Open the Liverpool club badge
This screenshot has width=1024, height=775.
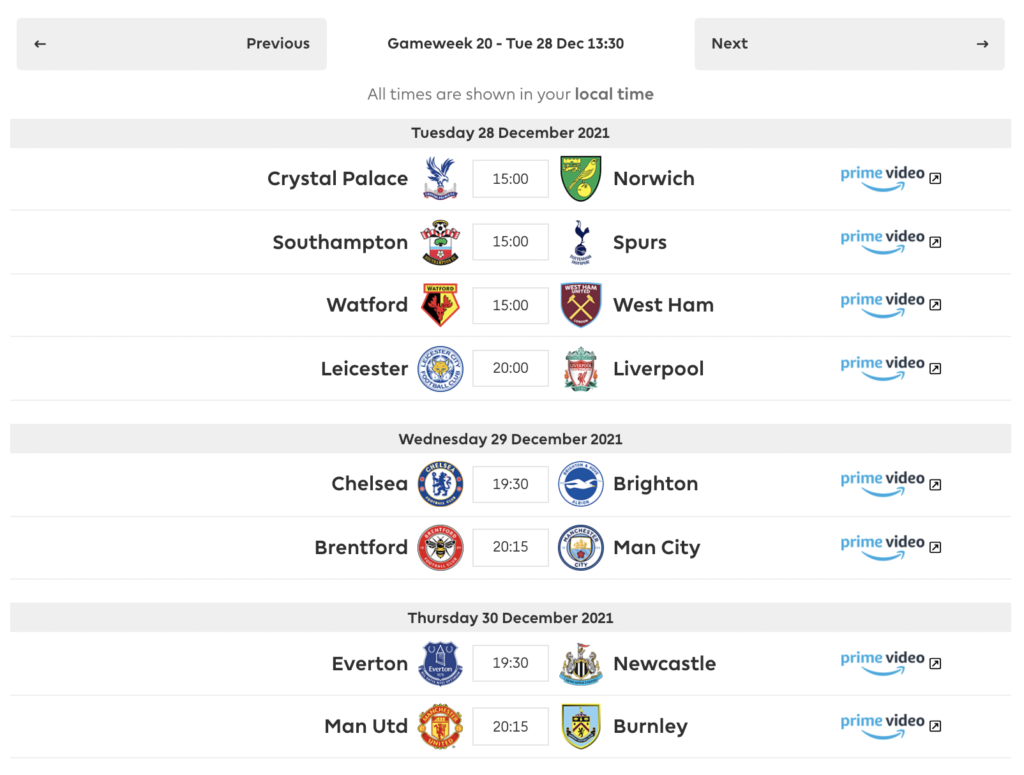(x=581, y=368)
